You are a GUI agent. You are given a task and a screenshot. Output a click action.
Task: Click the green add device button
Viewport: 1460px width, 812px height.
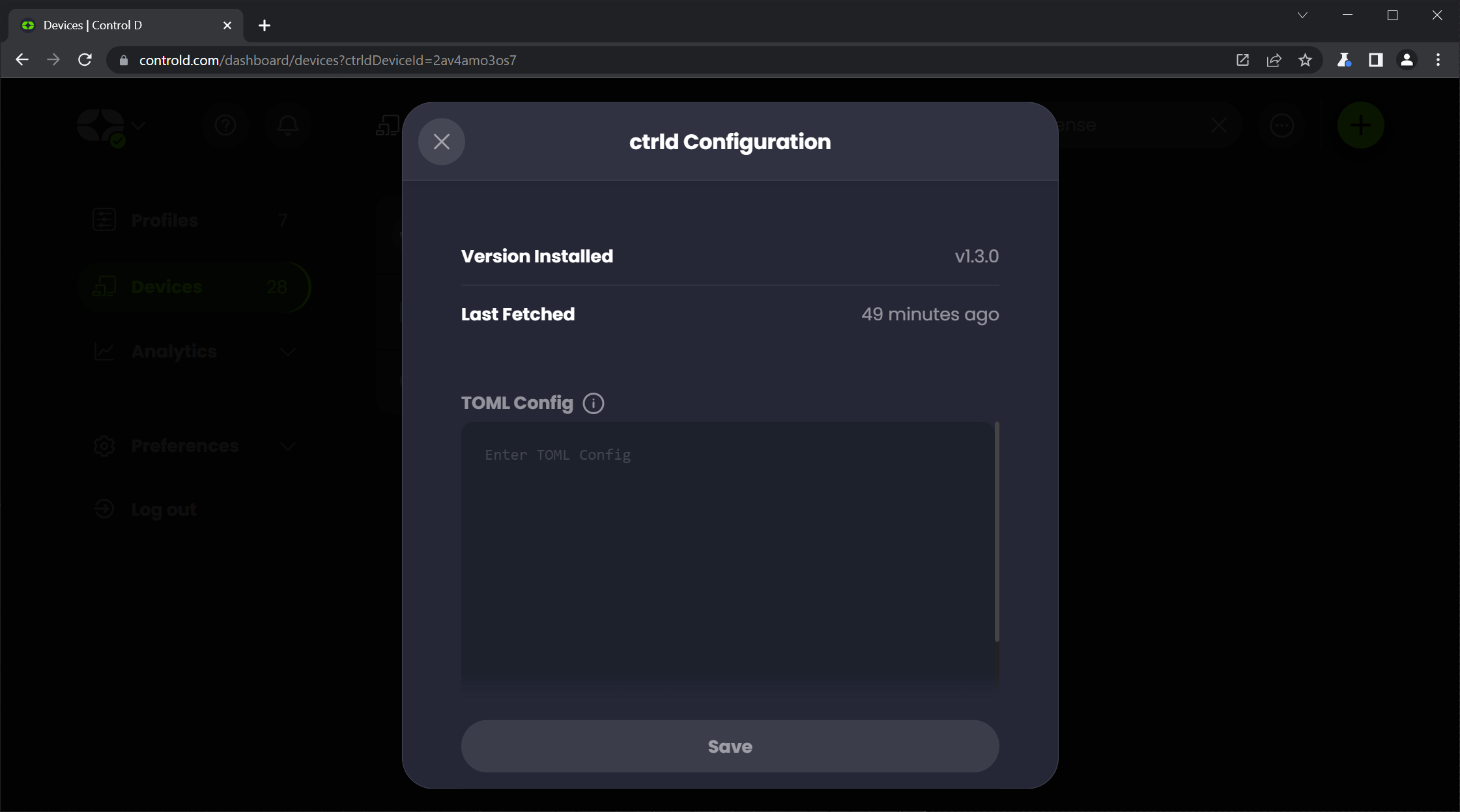[1361, 125]
